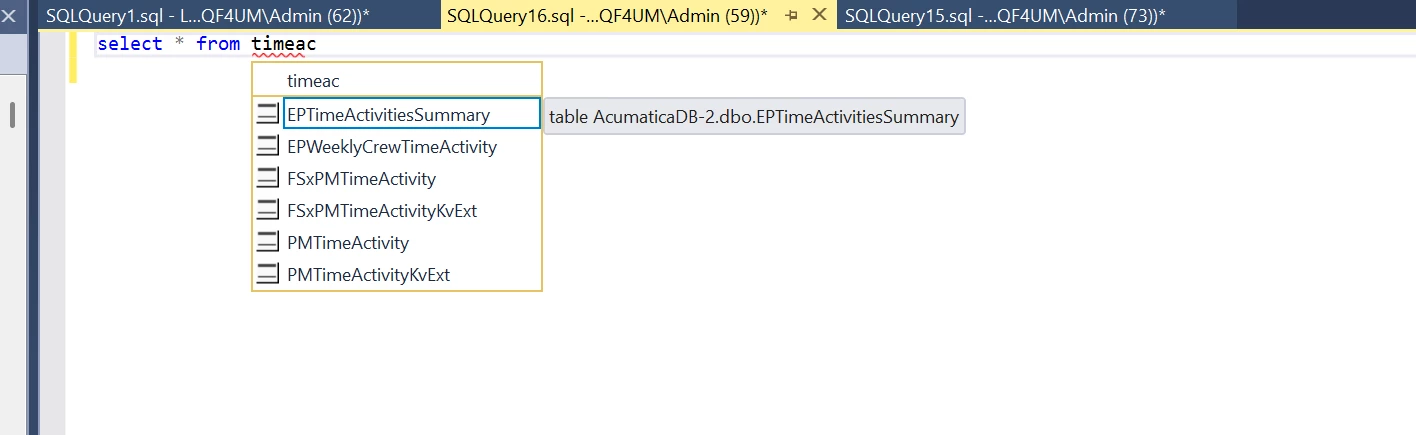
Task: Click the 'timeac' text in the query editor
Action: click(284, 44)
